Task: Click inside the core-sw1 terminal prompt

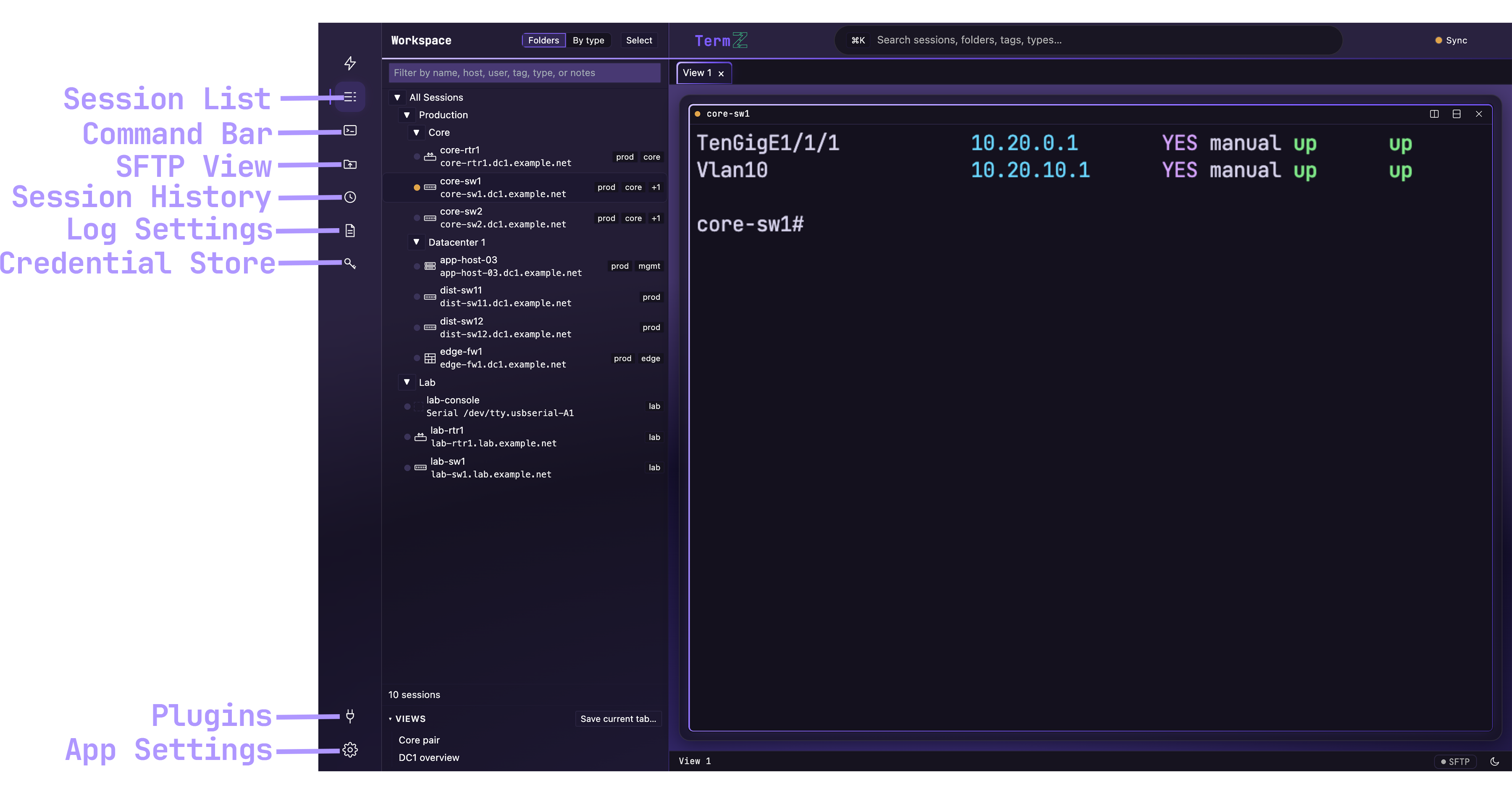Action: pos(750,224)
